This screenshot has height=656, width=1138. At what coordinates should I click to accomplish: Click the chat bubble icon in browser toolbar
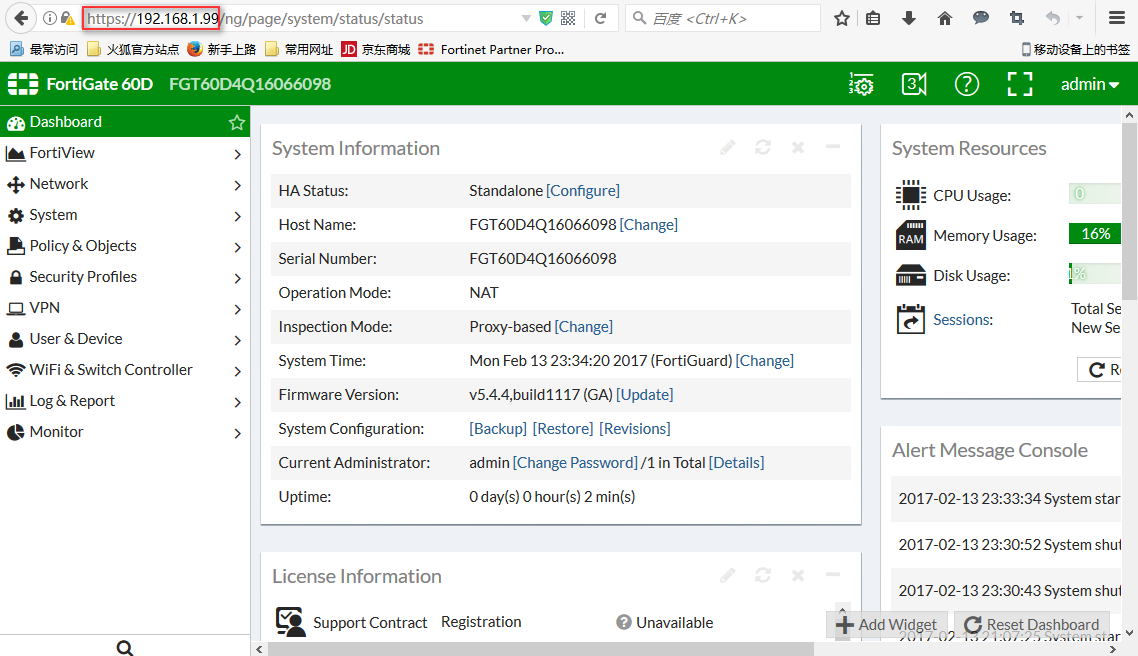click(x=981, y=17)
